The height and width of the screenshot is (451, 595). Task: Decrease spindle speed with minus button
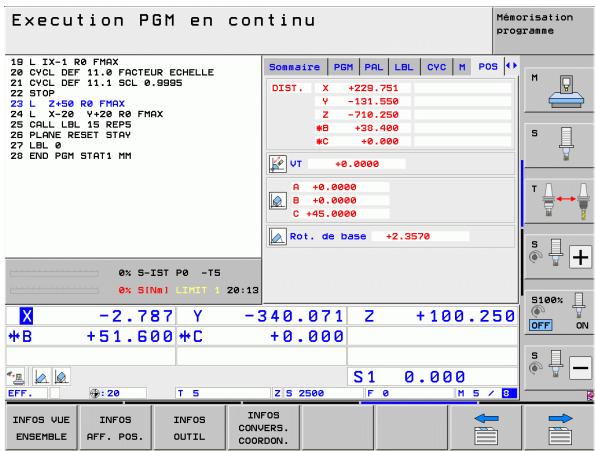[x=580, y=368]
